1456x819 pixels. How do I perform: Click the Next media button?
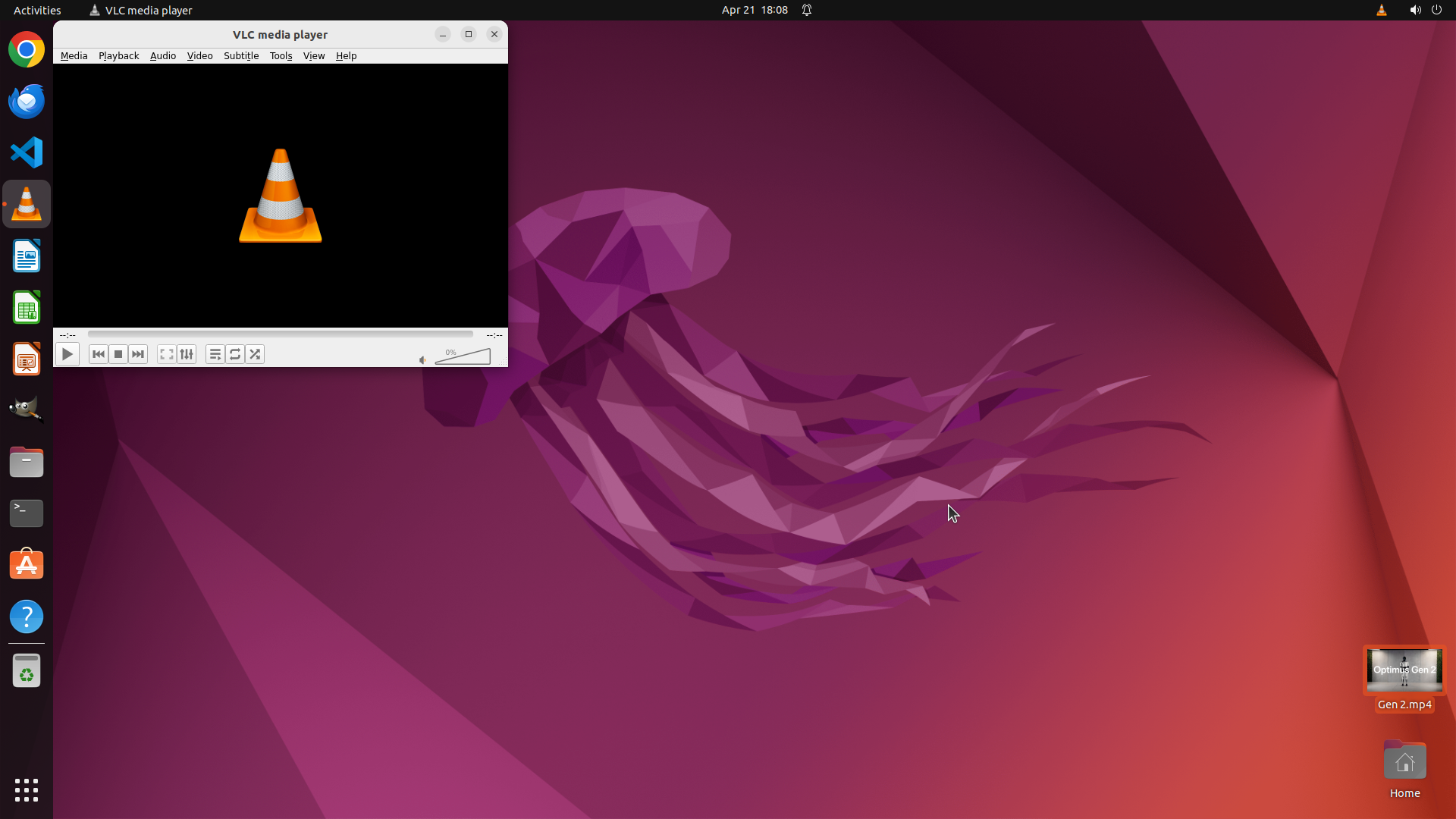click(x=138, y=354)
